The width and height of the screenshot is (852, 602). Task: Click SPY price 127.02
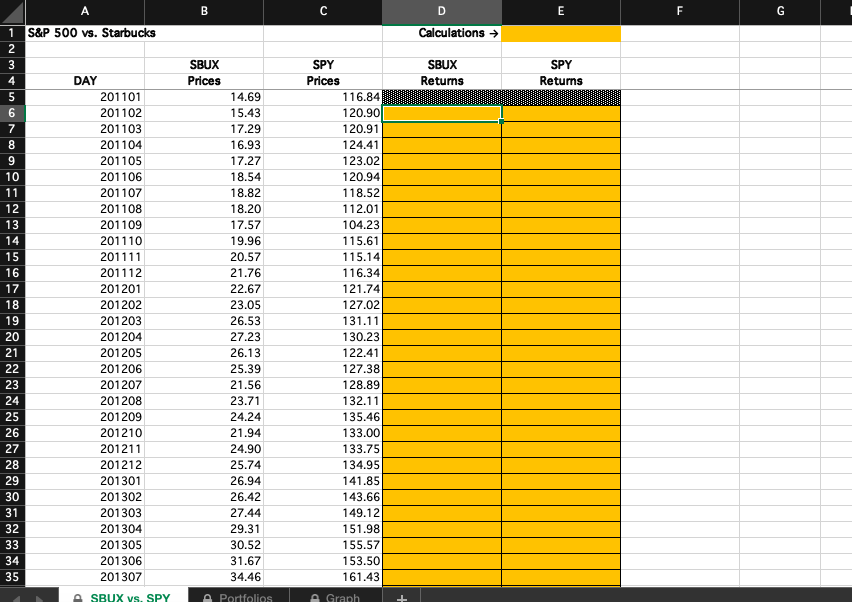(x=323, y=305)
